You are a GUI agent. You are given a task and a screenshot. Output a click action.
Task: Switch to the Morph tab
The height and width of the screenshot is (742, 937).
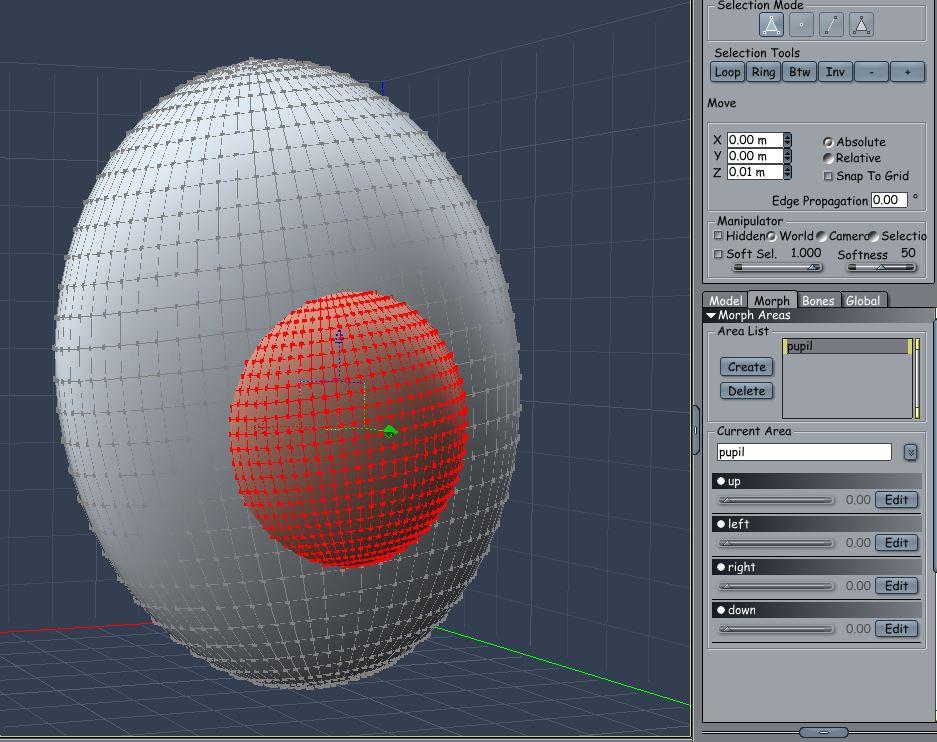click(771, 301)
